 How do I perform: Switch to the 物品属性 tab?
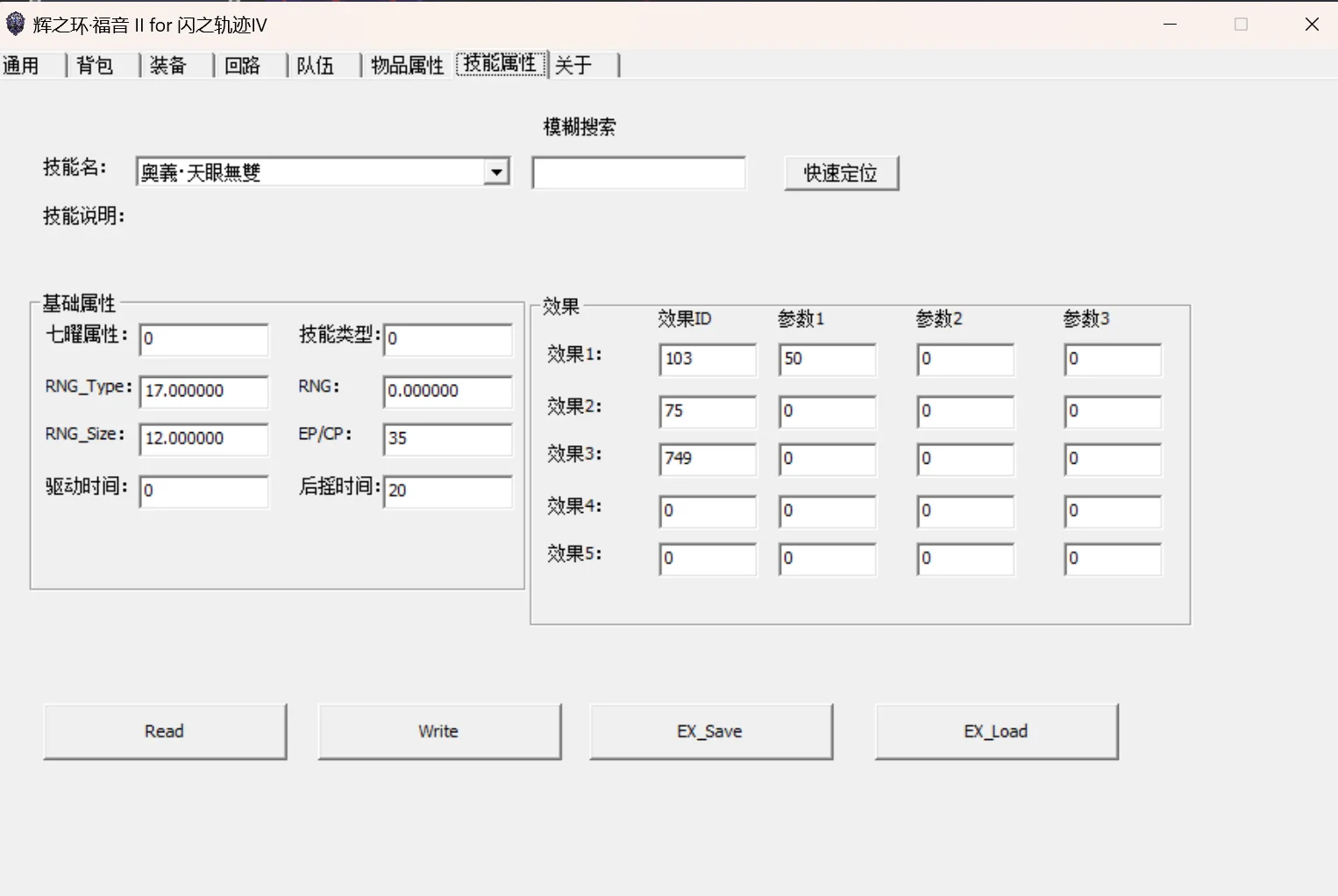407,66
